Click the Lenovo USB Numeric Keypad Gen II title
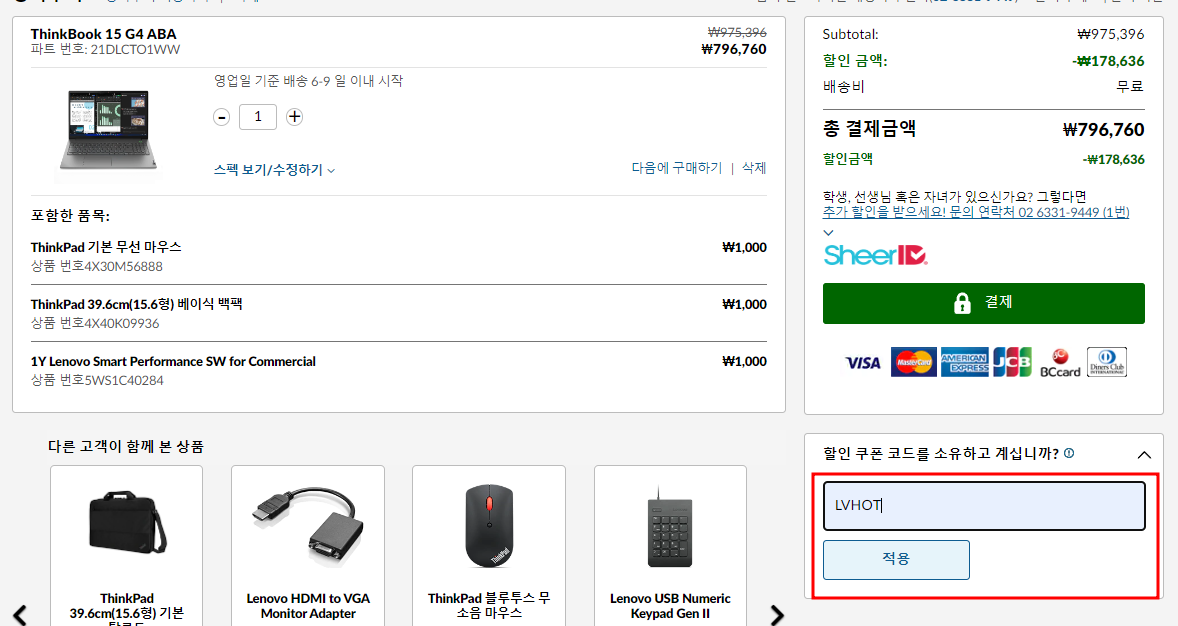 tap(670, 606)
